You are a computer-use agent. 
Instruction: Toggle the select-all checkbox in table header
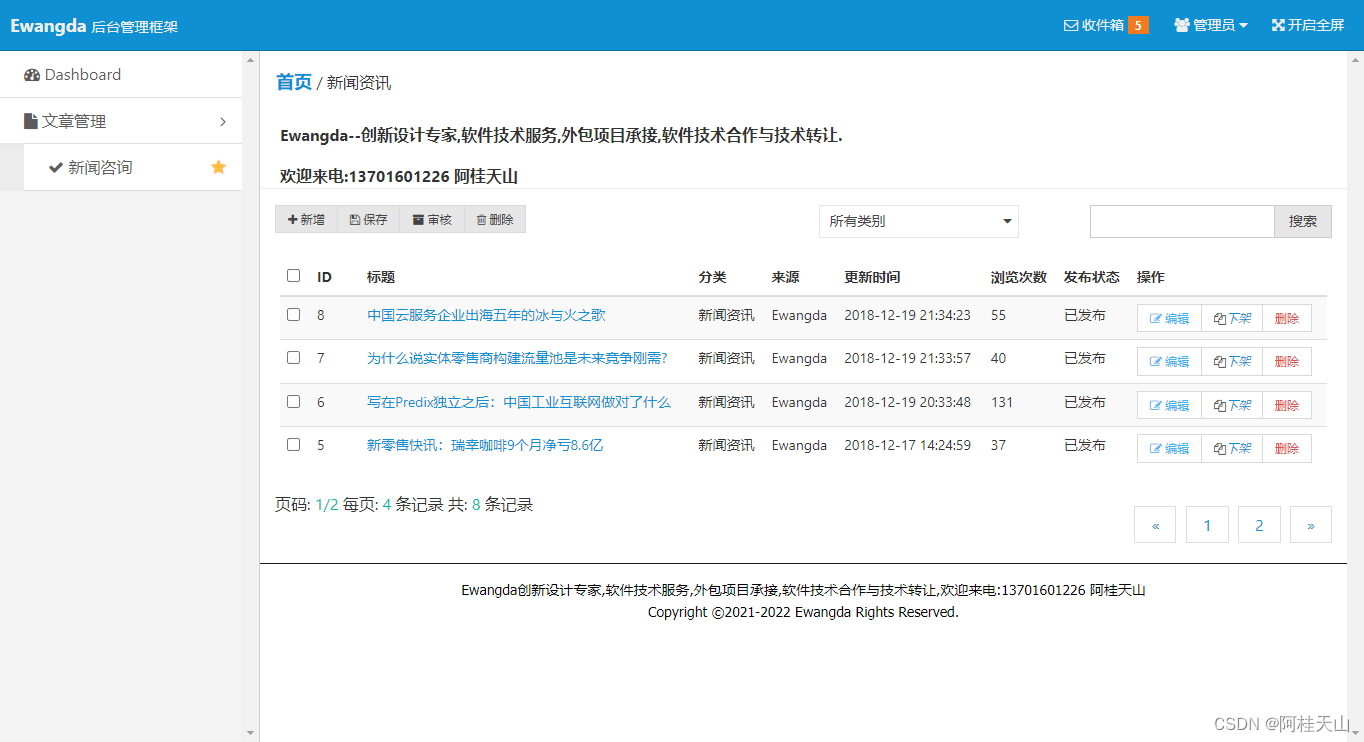click(293, 275)
